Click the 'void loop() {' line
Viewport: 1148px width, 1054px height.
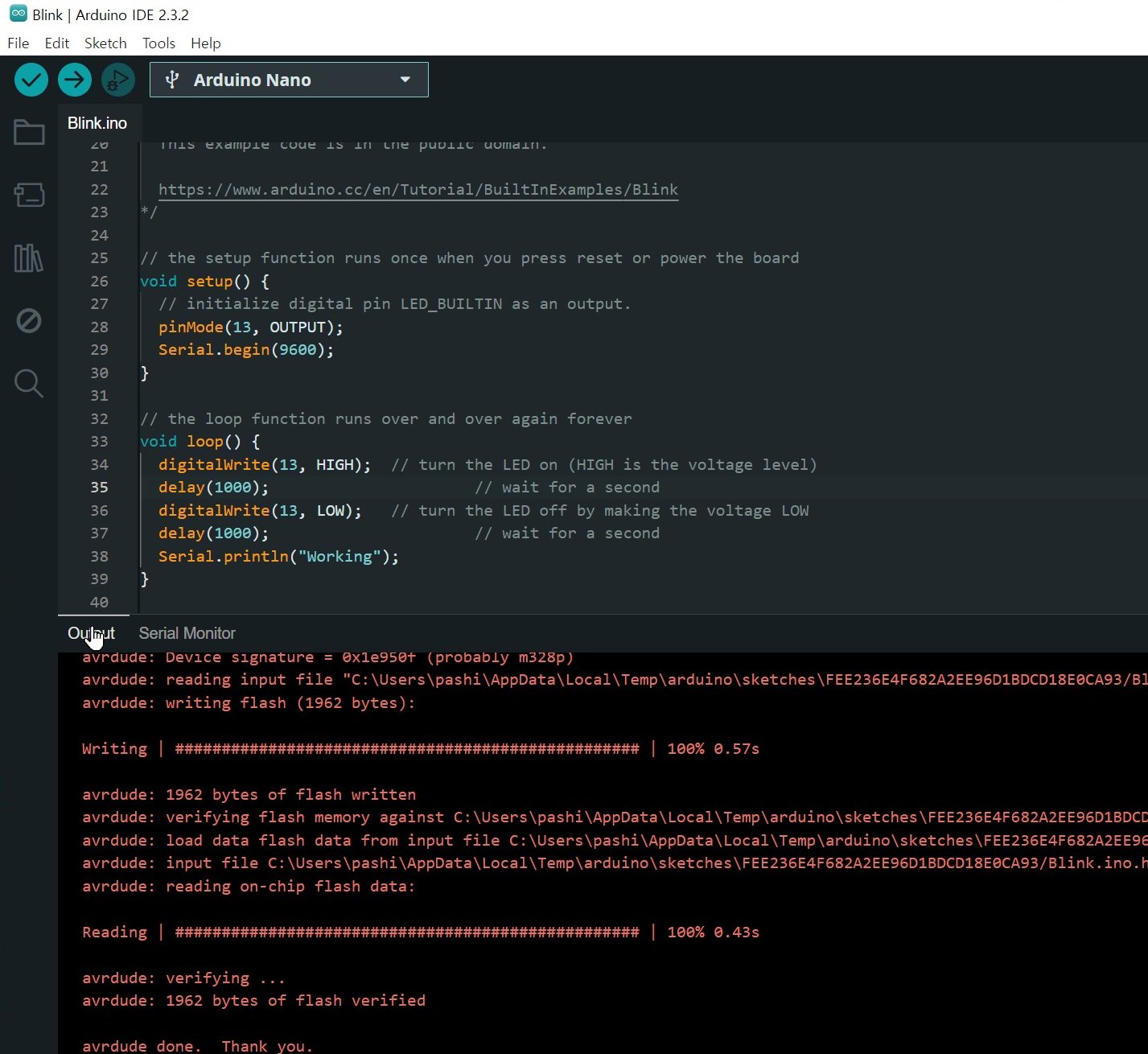click(x=200, y=441)
